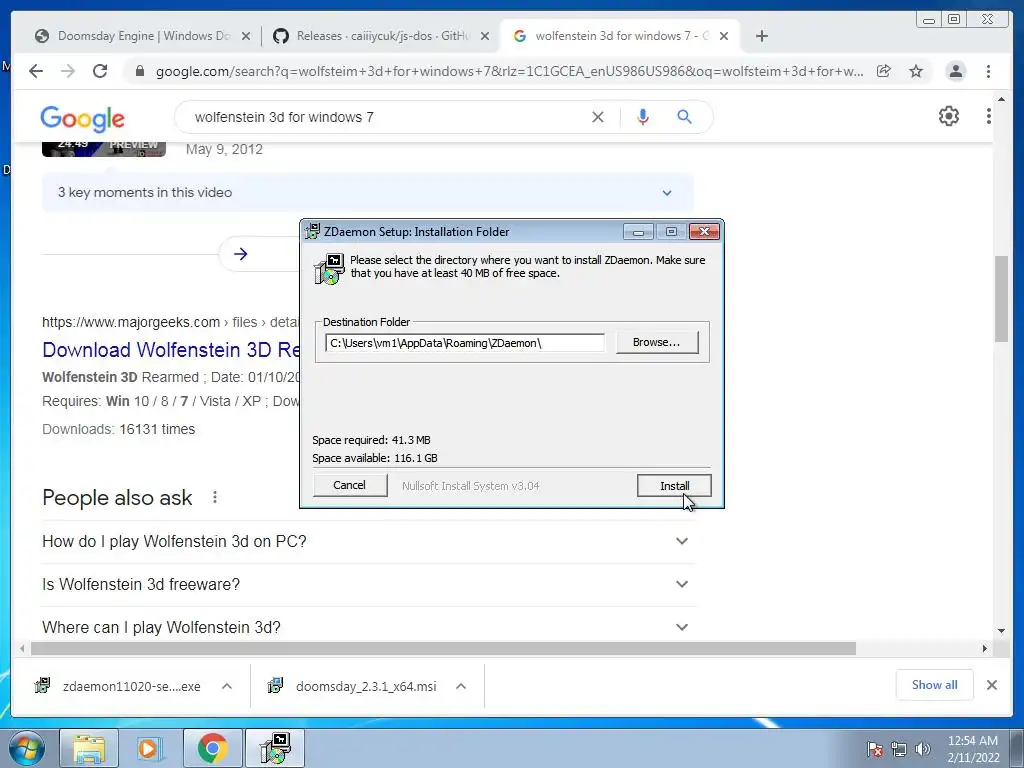Open Google settings gear icon
The image size is (1024, 768).
tap(948, 116)
